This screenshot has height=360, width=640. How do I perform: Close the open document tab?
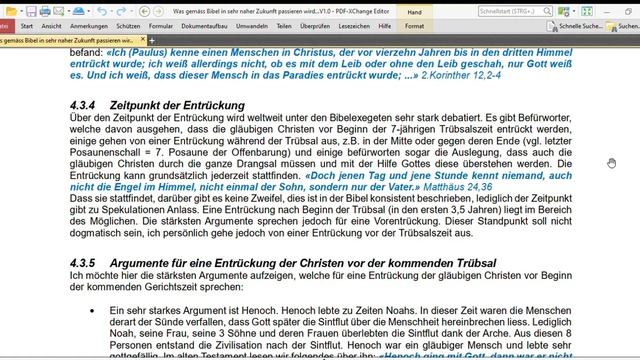[x=142, y=39]
